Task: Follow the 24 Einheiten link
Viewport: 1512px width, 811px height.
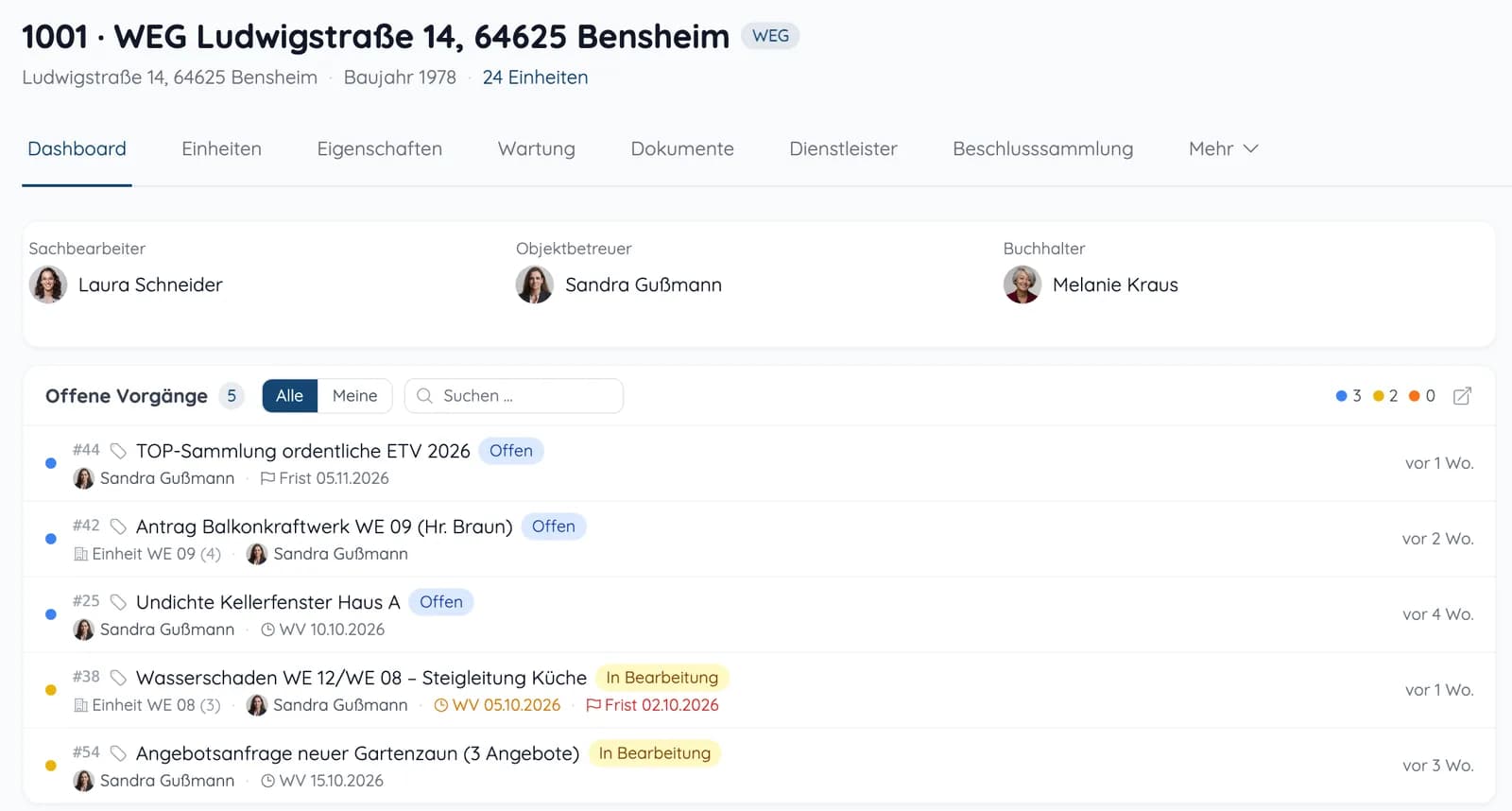Action: [536, 78]
